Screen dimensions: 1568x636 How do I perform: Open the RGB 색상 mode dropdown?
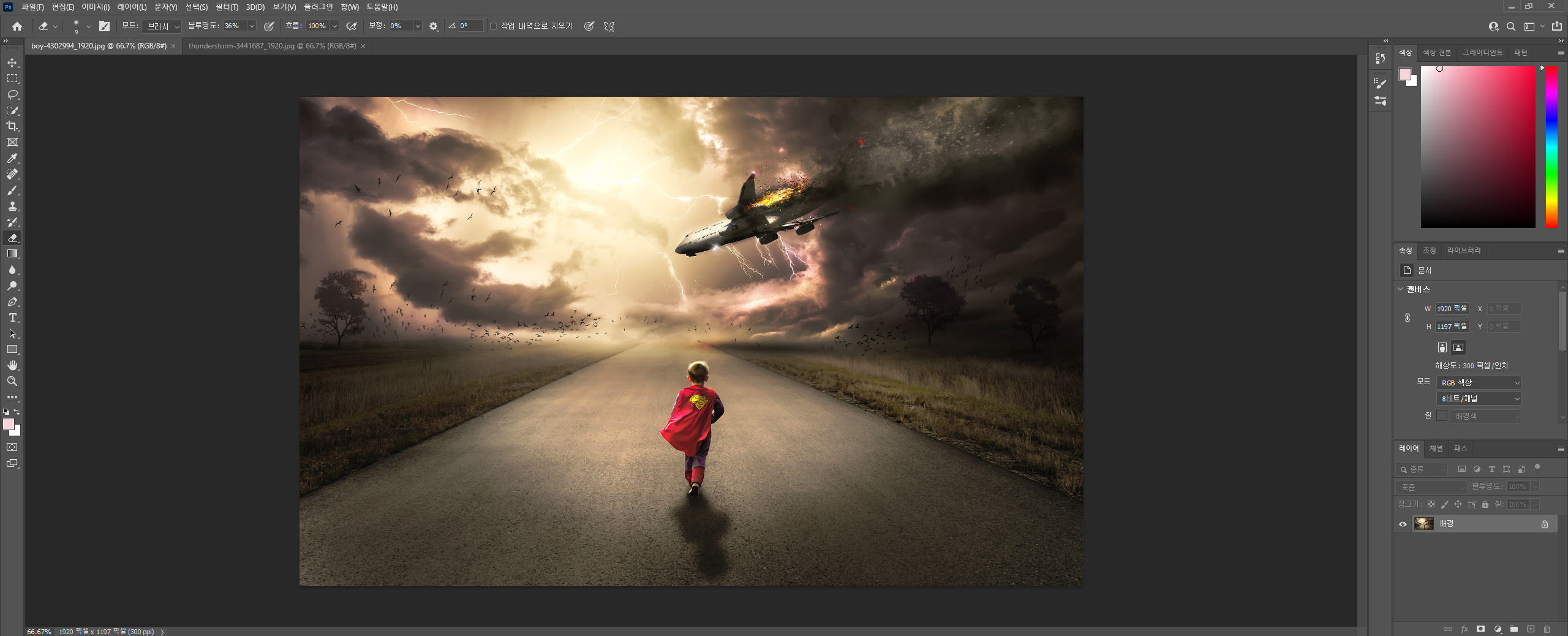click(x=1479, y=382)
